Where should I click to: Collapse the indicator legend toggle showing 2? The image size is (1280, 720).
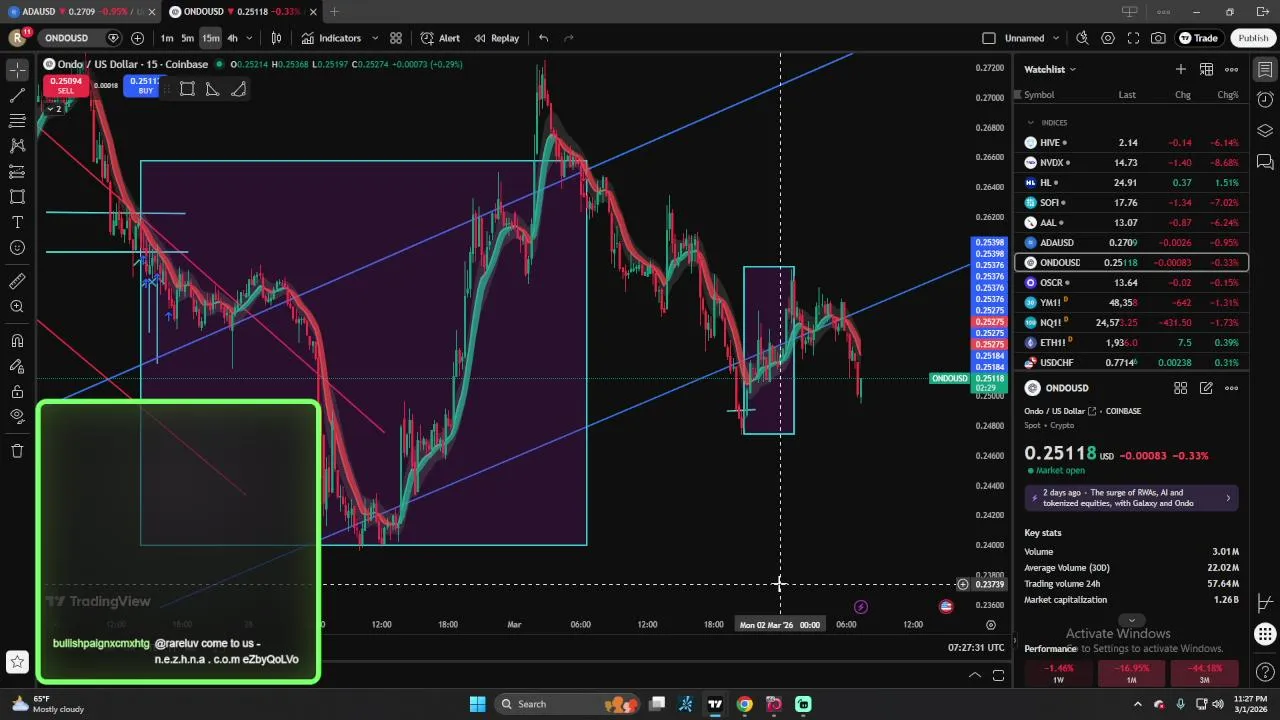click(54, 109)
